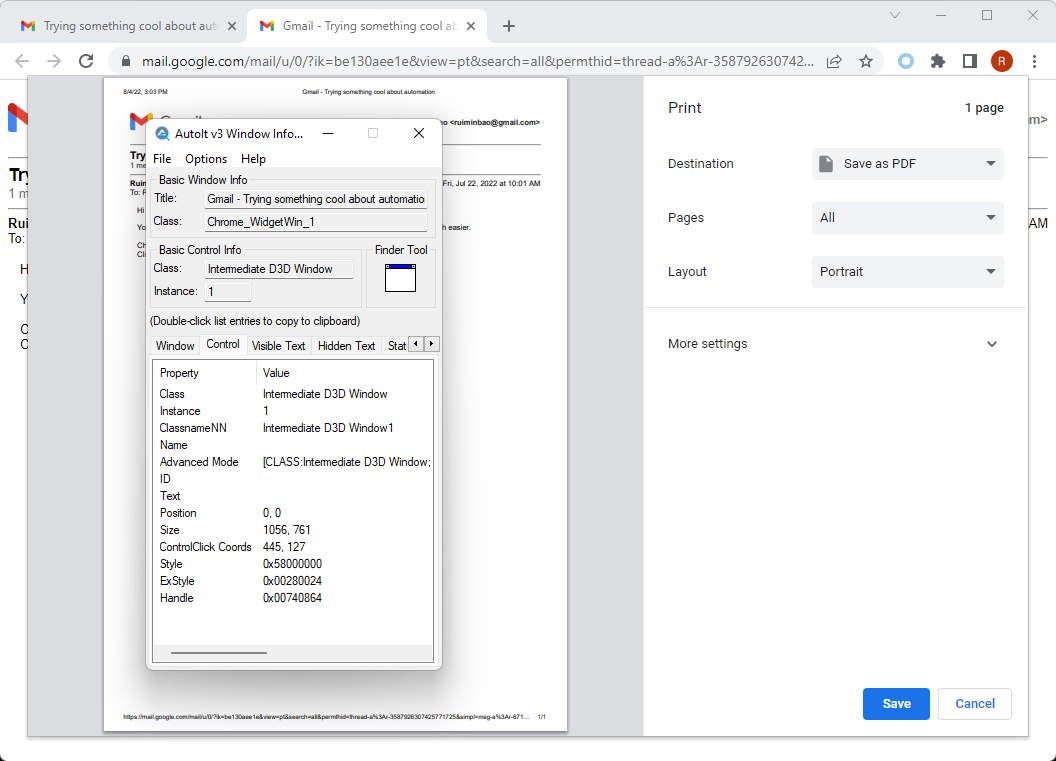Switch to the Visible Text tab
The width and height of the screenshot is (1056, 761).
point(278,345)
